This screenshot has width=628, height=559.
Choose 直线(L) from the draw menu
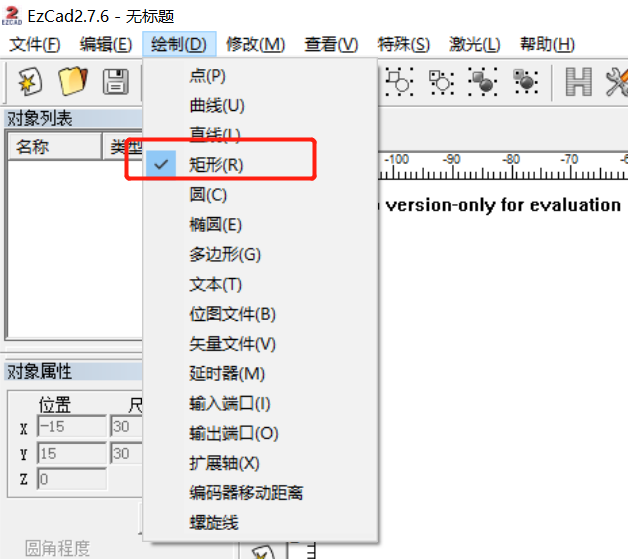pos(260,135)
